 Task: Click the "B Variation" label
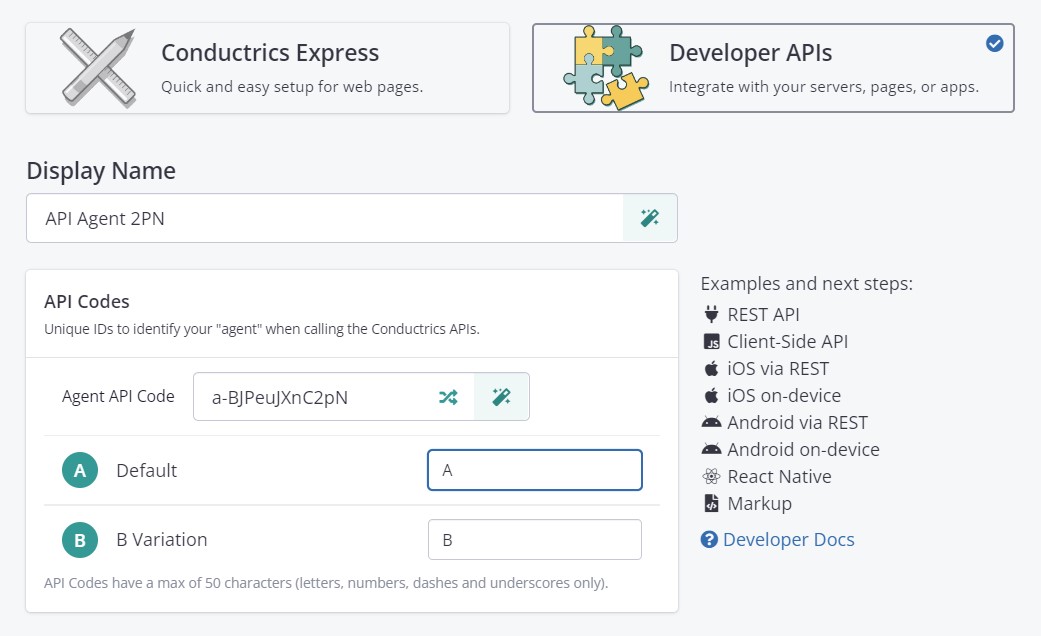[162, 540]
